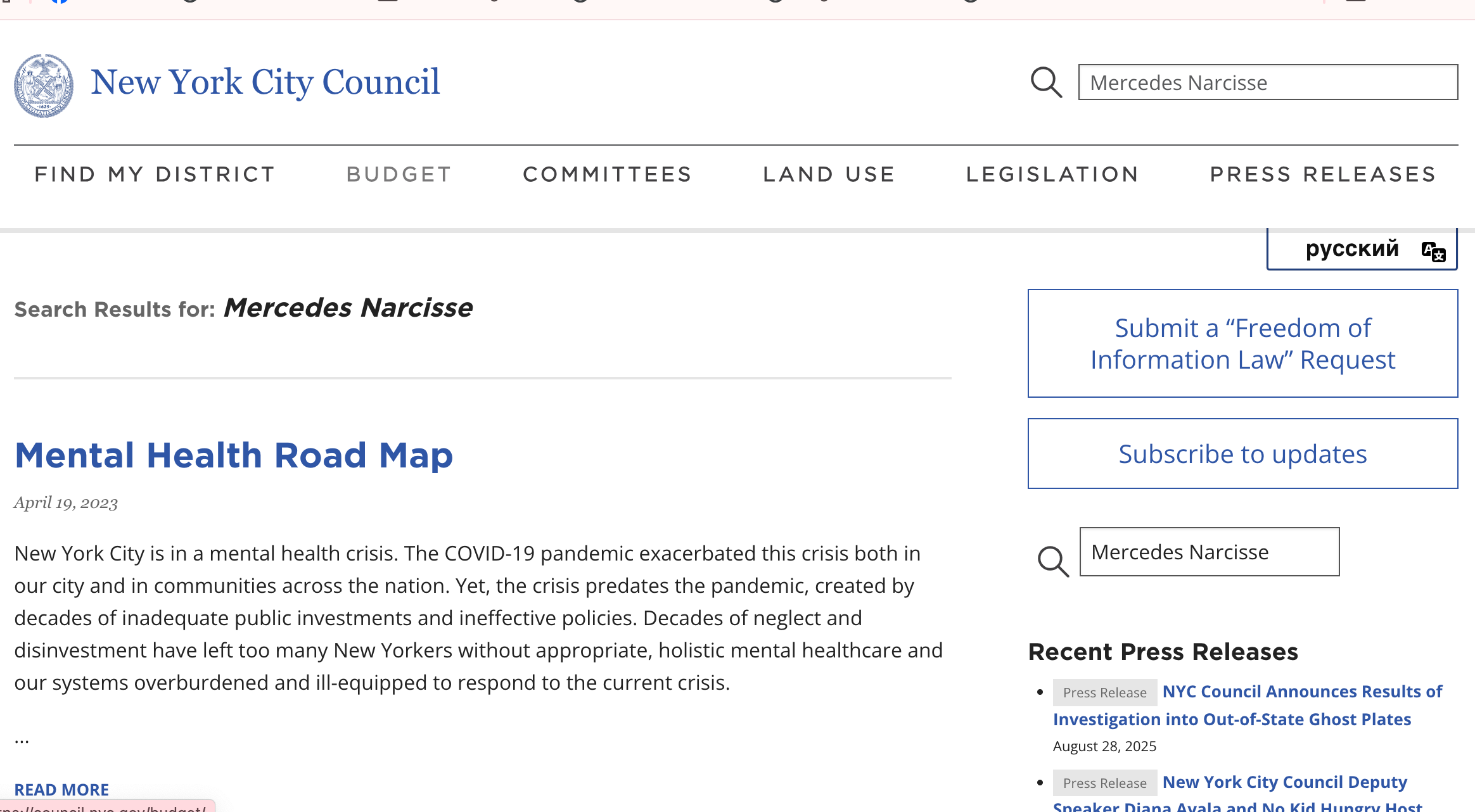Screen dimensions: 1475x812
Task: Click the sidebar search magnifier icon
Action: tap(1052, 561)
